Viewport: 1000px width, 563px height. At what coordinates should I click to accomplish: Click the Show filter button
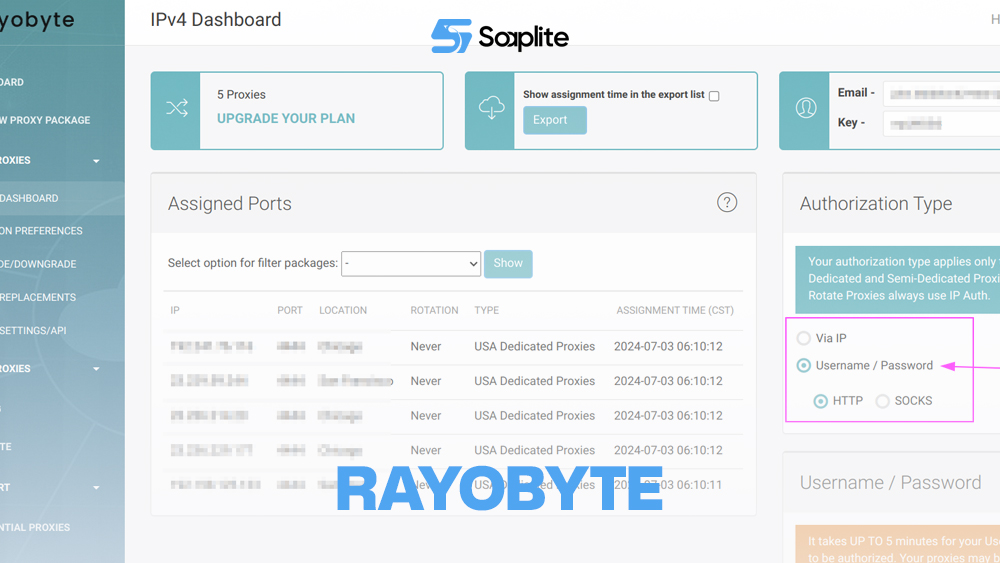pos(508,263)
